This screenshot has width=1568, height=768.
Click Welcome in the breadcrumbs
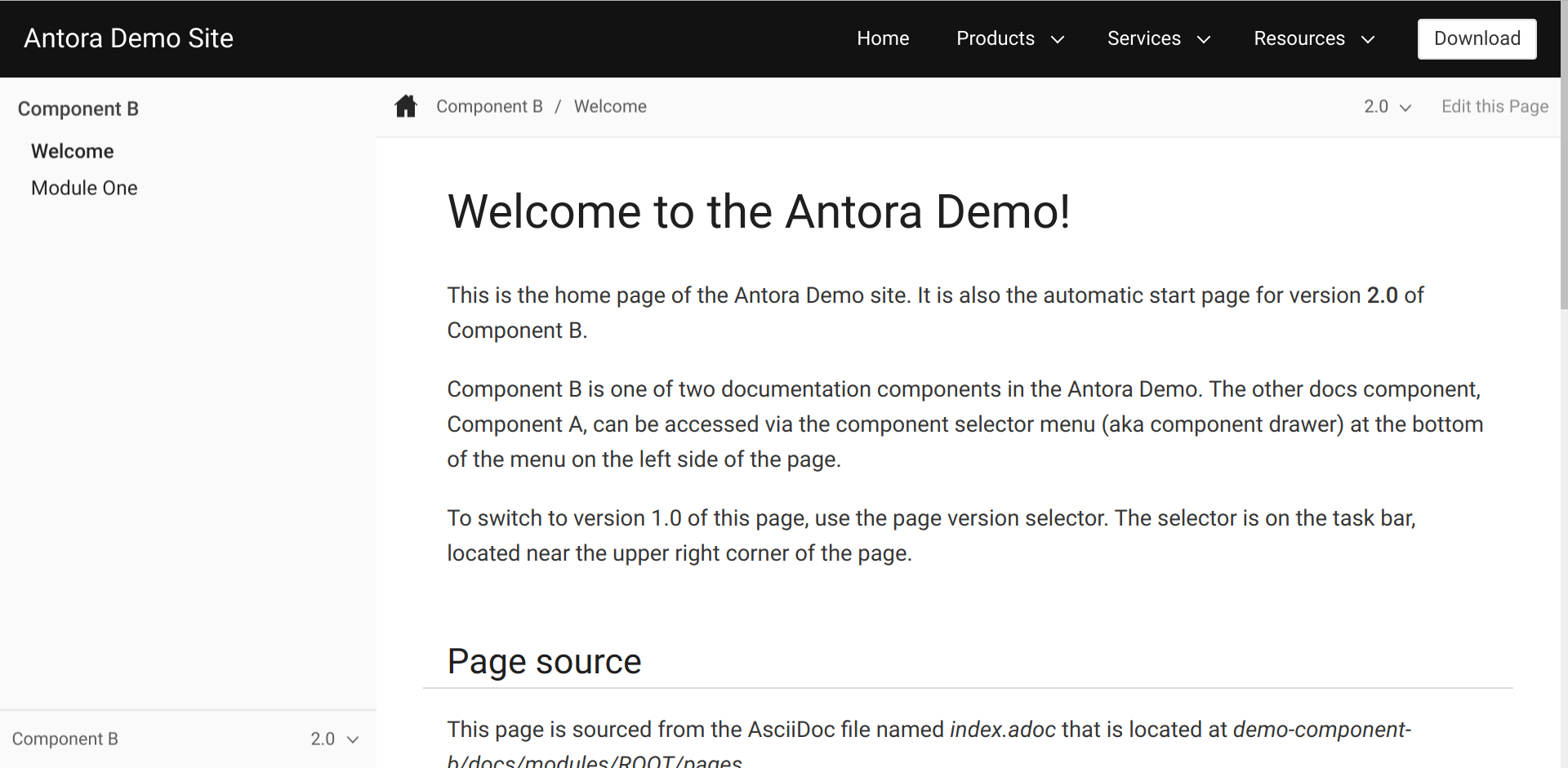610,107
